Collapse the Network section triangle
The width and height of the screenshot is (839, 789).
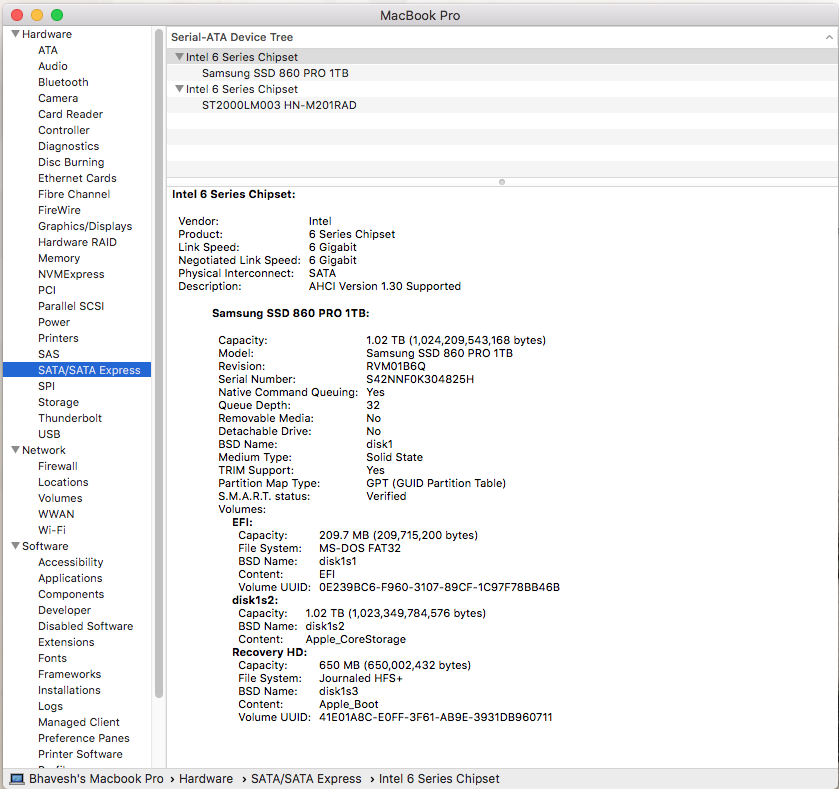[x=16, y=450]
